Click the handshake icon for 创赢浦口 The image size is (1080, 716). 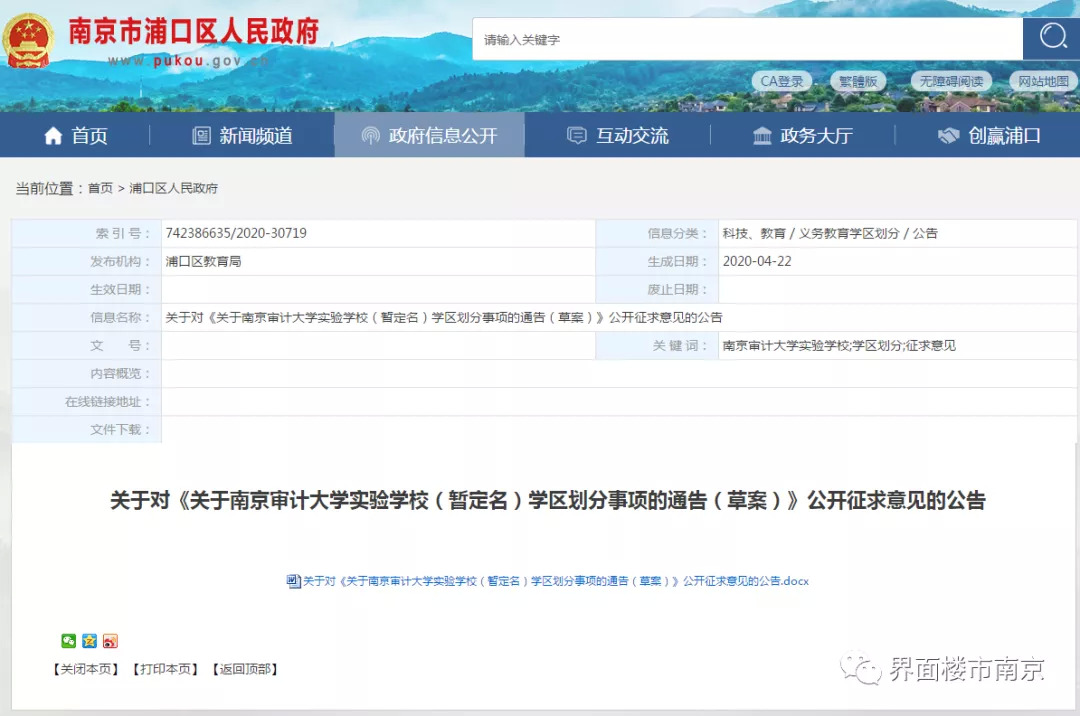click(948, 136)
